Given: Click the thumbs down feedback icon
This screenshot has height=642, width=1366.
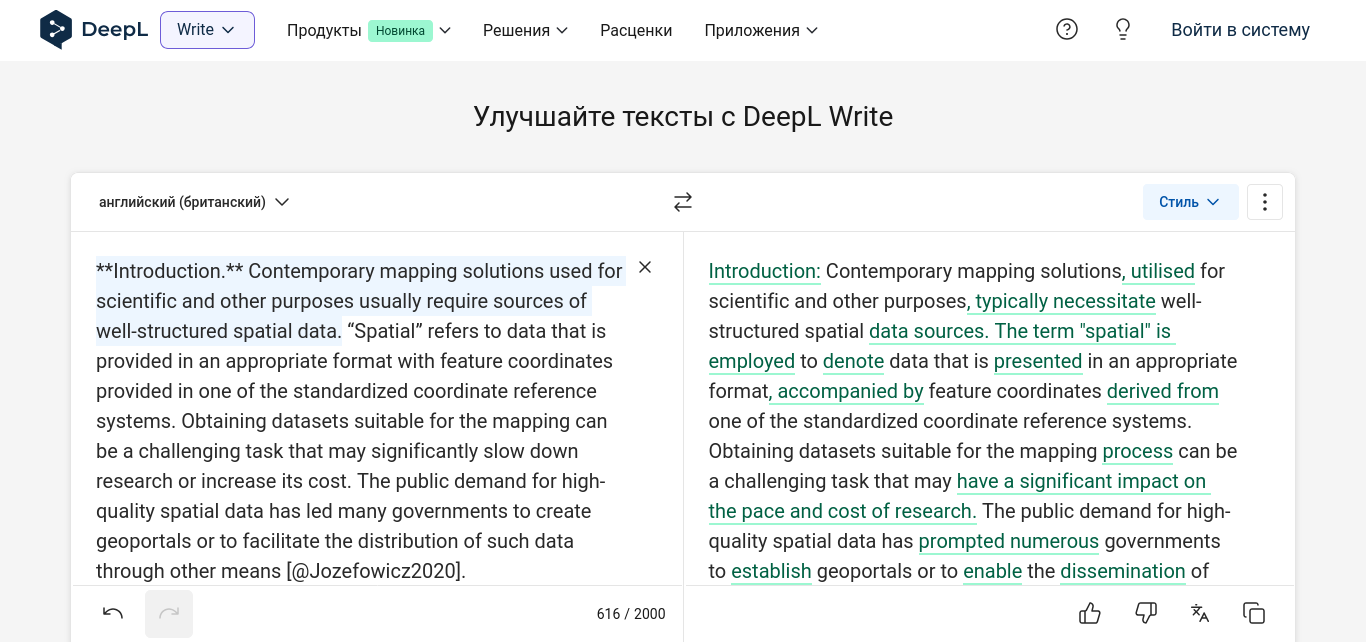Looking at the screenshot, I should [1146, 613].
